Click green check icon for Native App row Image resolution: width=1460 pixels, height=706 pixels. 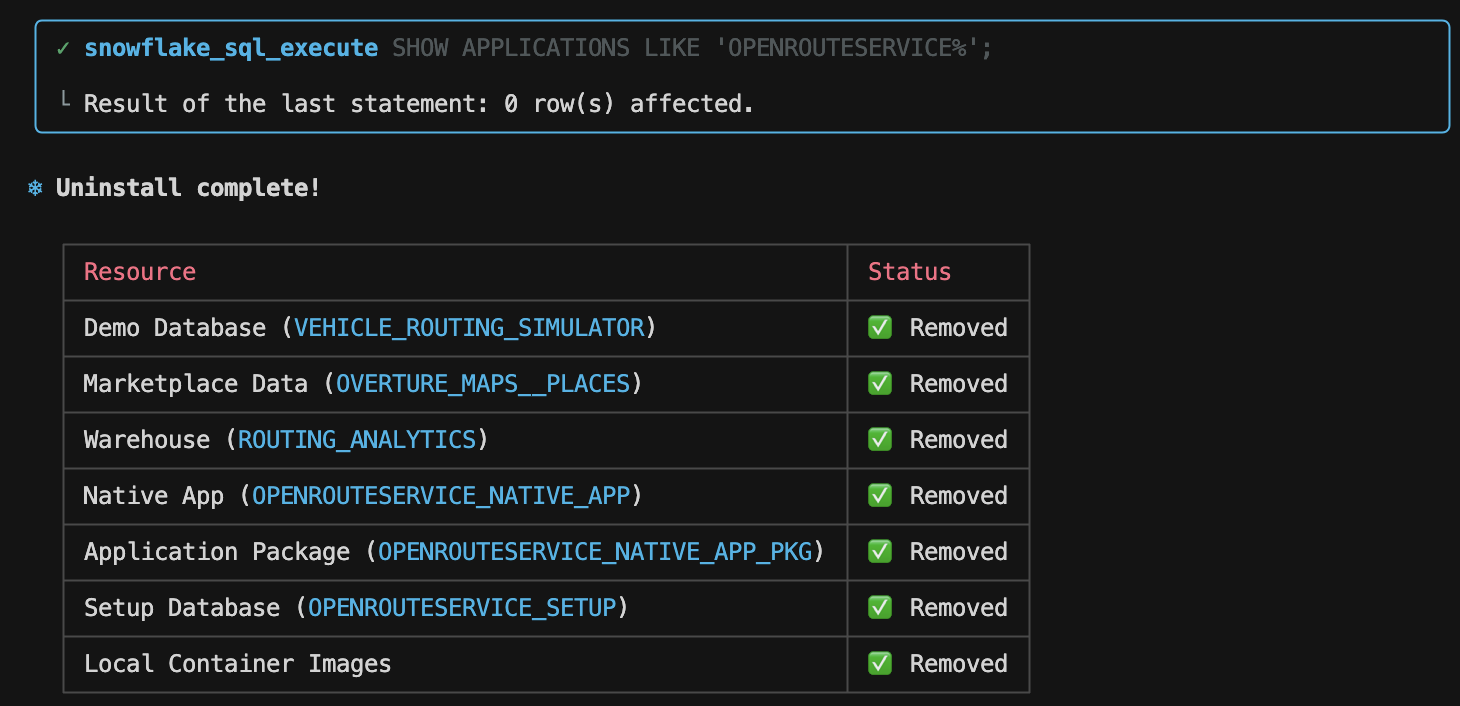tap(880, 496)
